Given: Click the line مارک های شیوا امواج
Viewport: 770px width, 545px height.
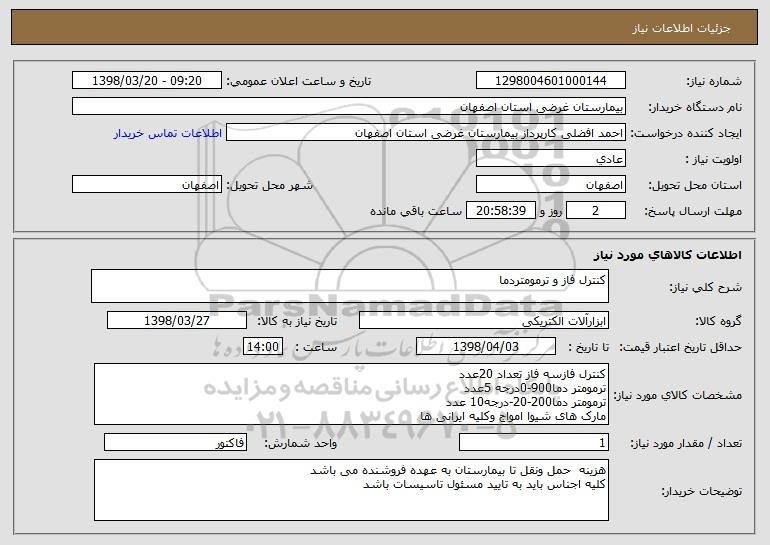Looking at the screenshot, I should tap(513, 416).
